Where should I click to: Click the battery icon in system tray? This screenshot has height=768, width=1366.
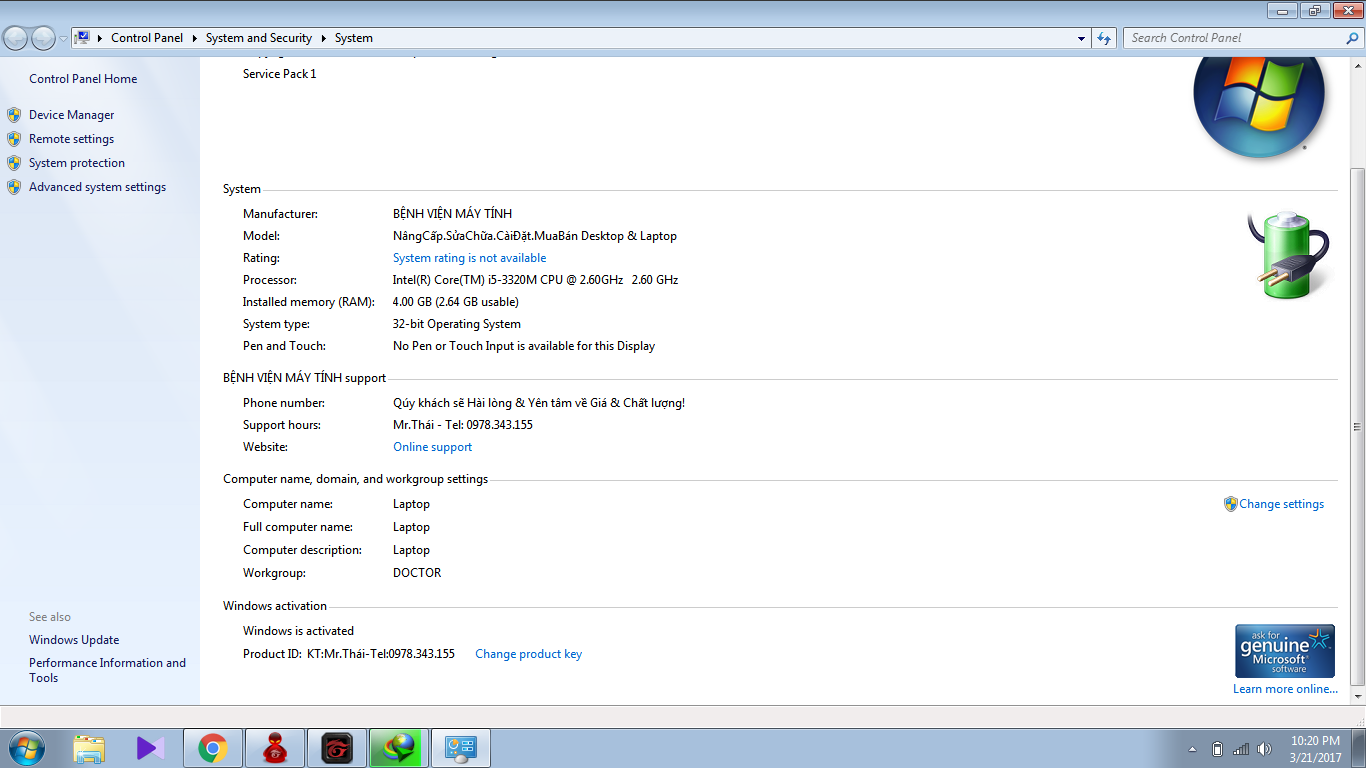(1217, 749)
